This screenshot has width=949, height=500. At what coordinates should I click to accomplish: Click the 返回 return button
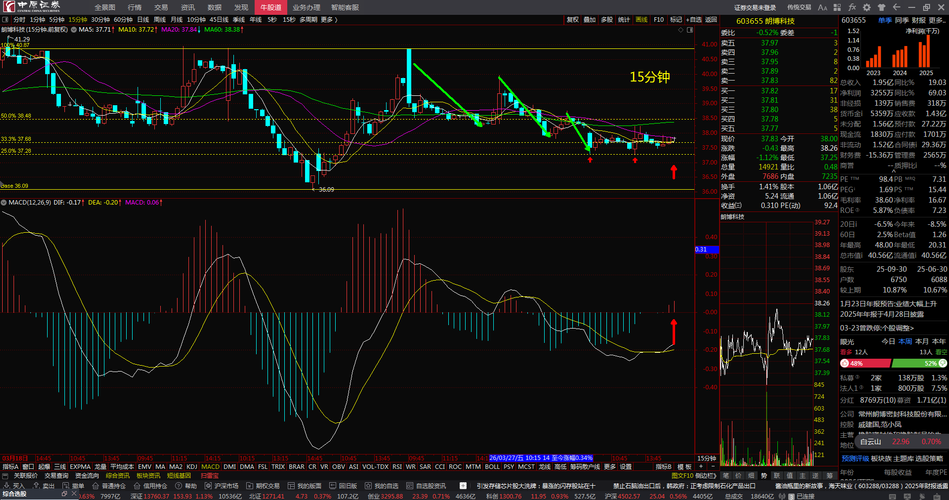click(711, 20)
